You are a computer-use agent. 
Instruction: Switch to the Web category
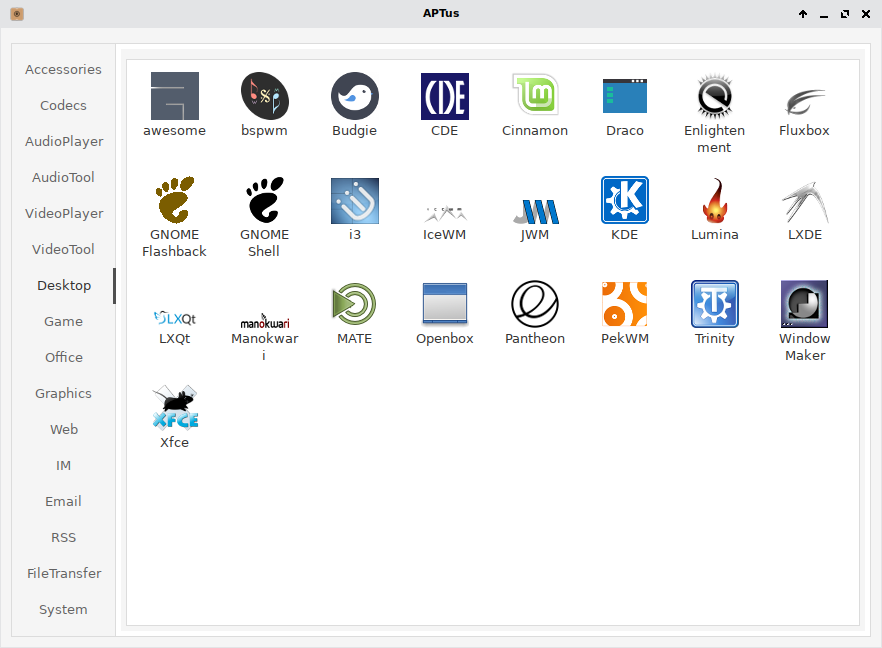click(x=64, y=429)
